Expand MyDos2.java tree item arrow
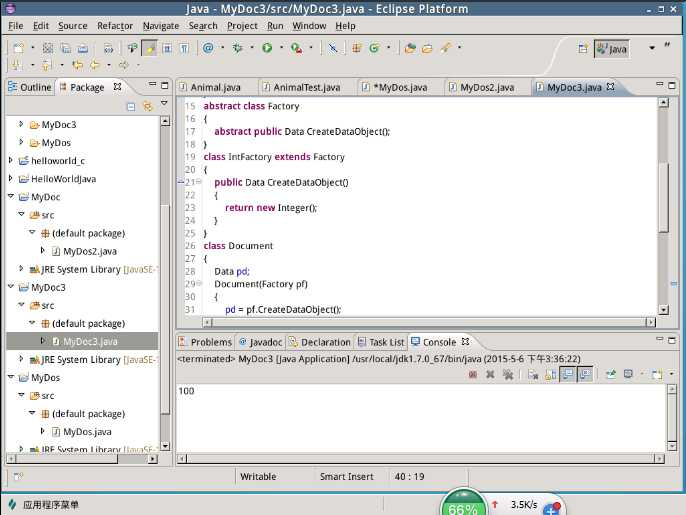 (42, 250)
